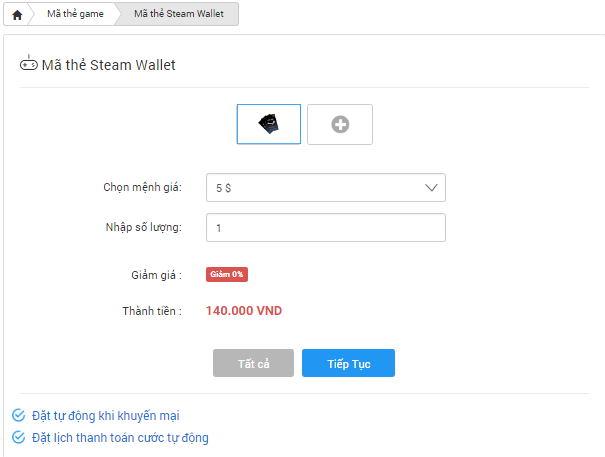Click the 'Tất cả' button
605x457 pixels.
click(x=253, y=363)
